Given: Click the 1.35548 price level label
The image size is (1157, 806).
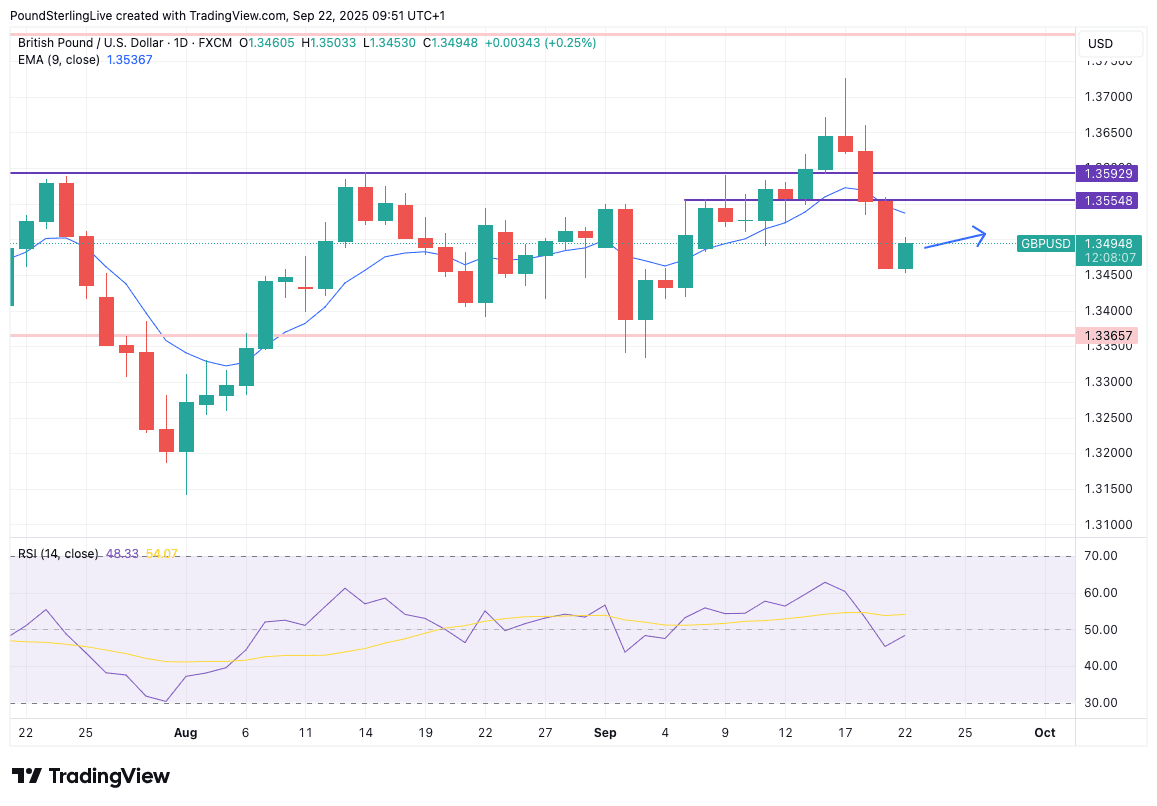Looking at the screenshot, I should pyautogui.click(x=1110, y=201).
